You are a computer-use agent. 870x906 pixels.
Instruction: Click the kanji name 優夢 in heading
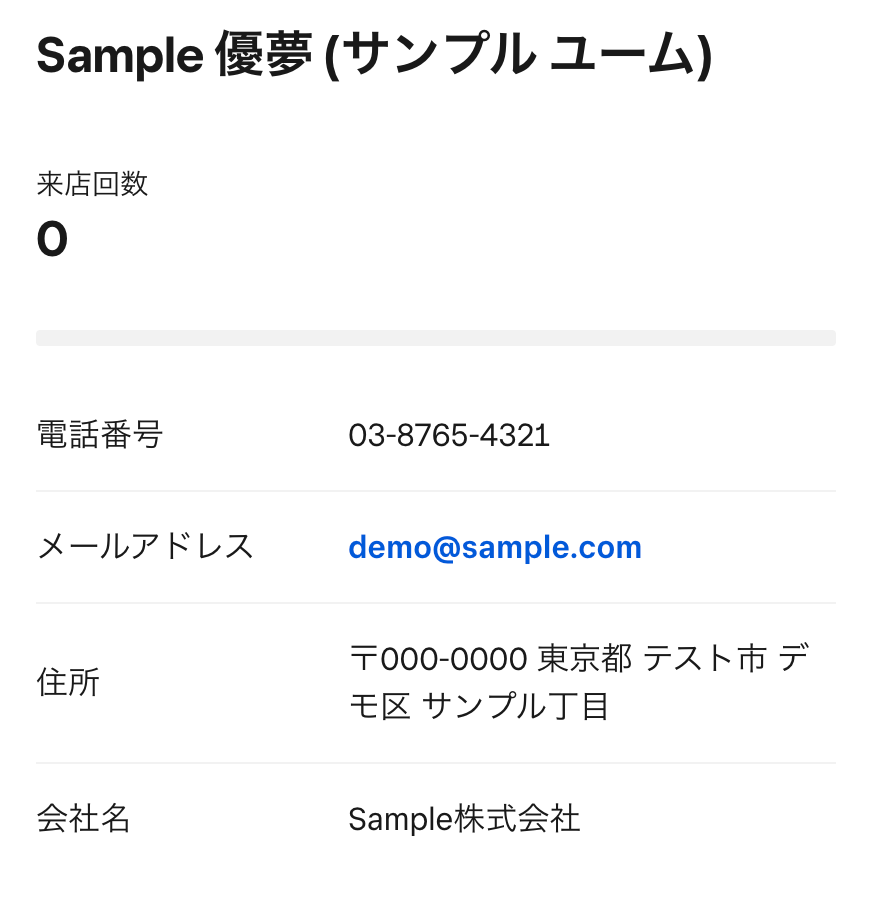pos(263,57)
